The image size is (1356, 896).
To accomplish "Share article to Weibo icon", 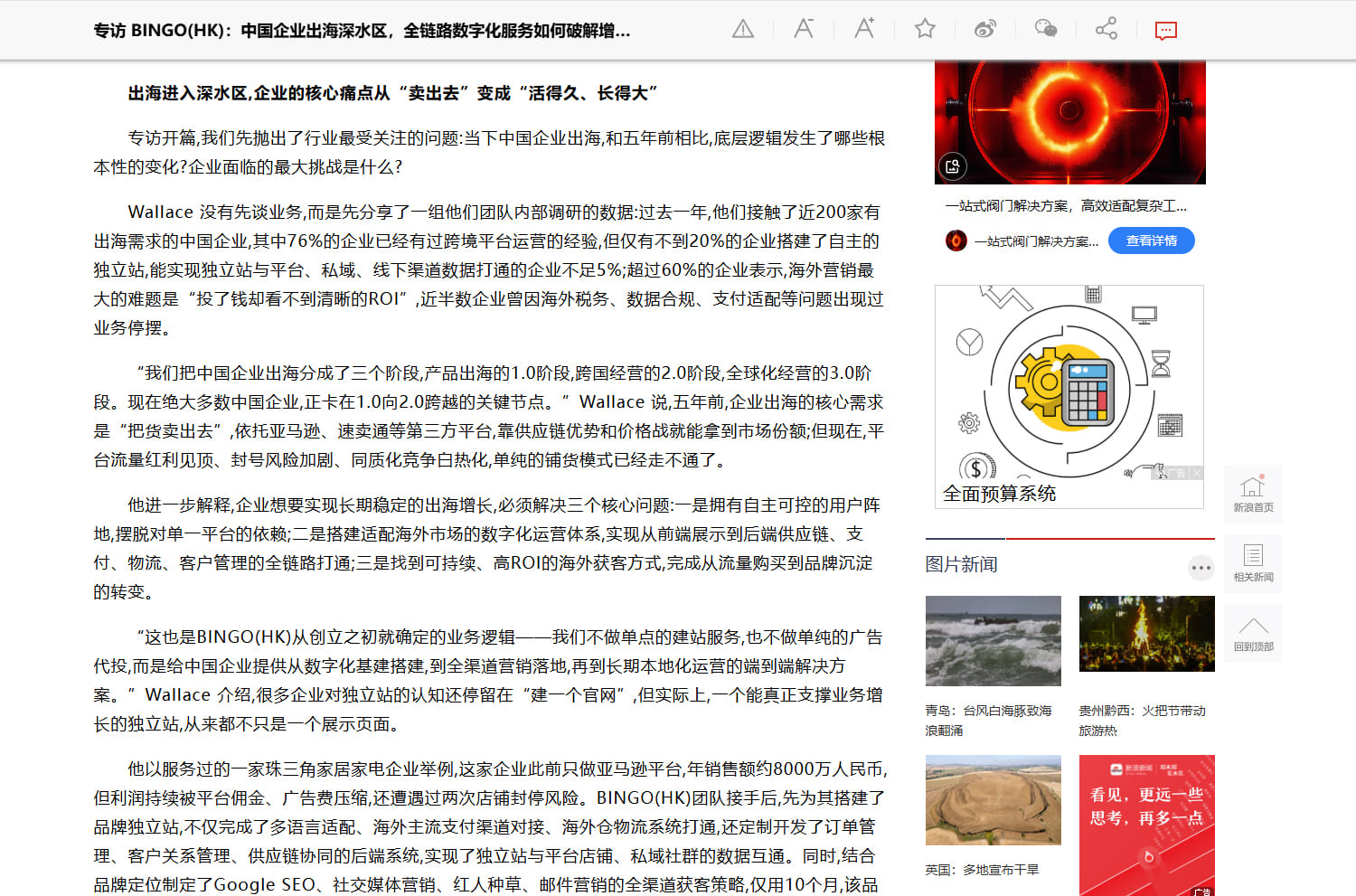I will 985,29.
